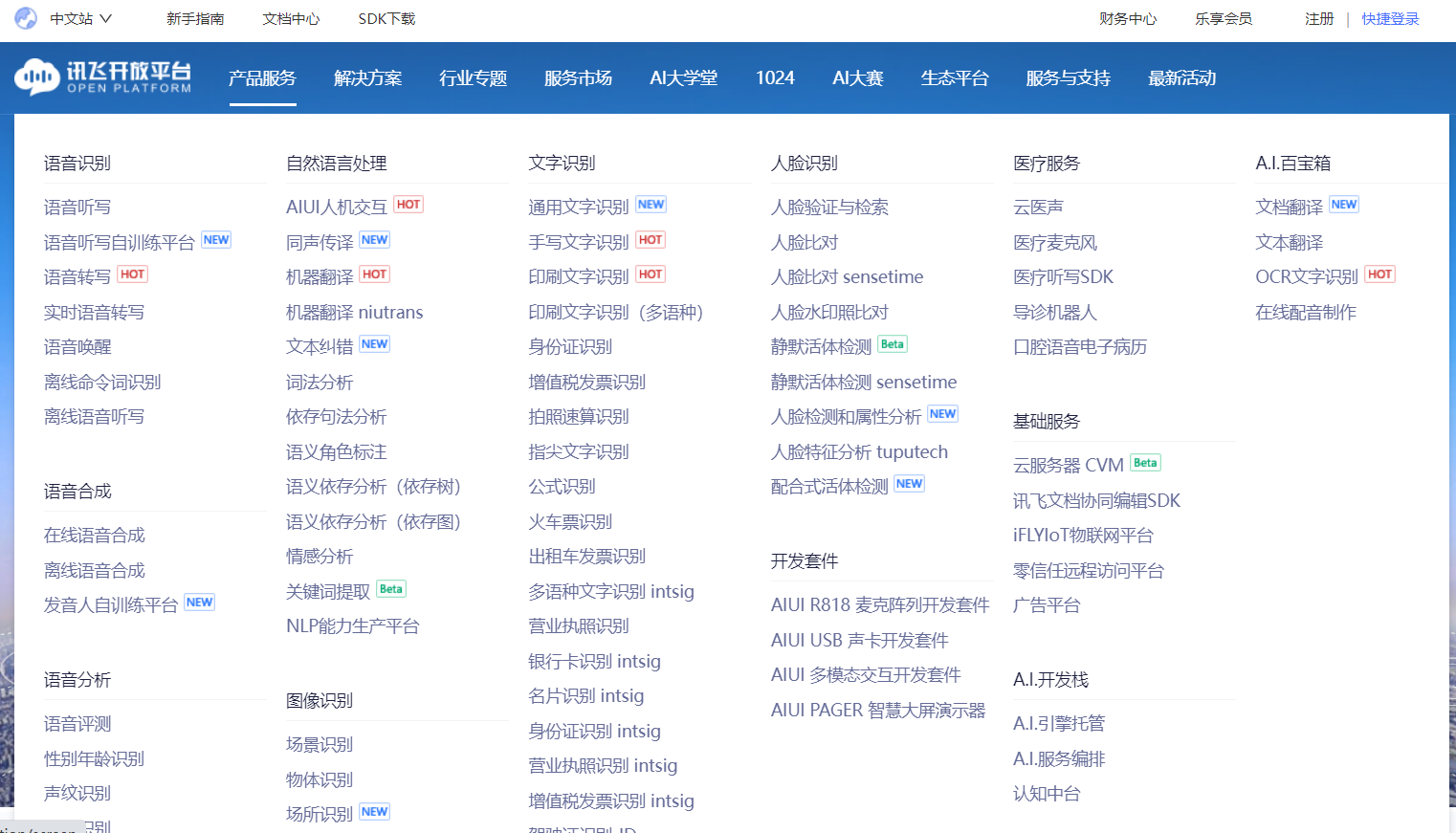Image resolution: width=1456 pixels, height=833 pixels.
Task: Open the AI大赛 navigation item
Action: (x=857, y=77)
